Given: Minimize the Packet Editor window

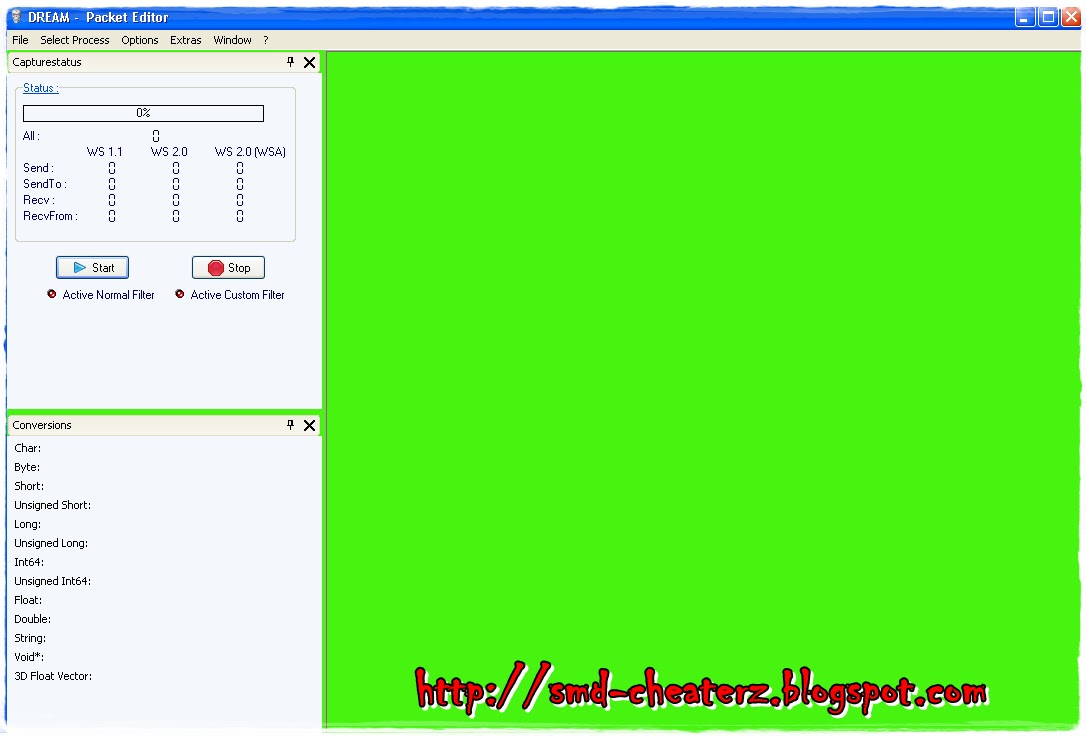Looking at the screenshot, I should pos(1025,17).
